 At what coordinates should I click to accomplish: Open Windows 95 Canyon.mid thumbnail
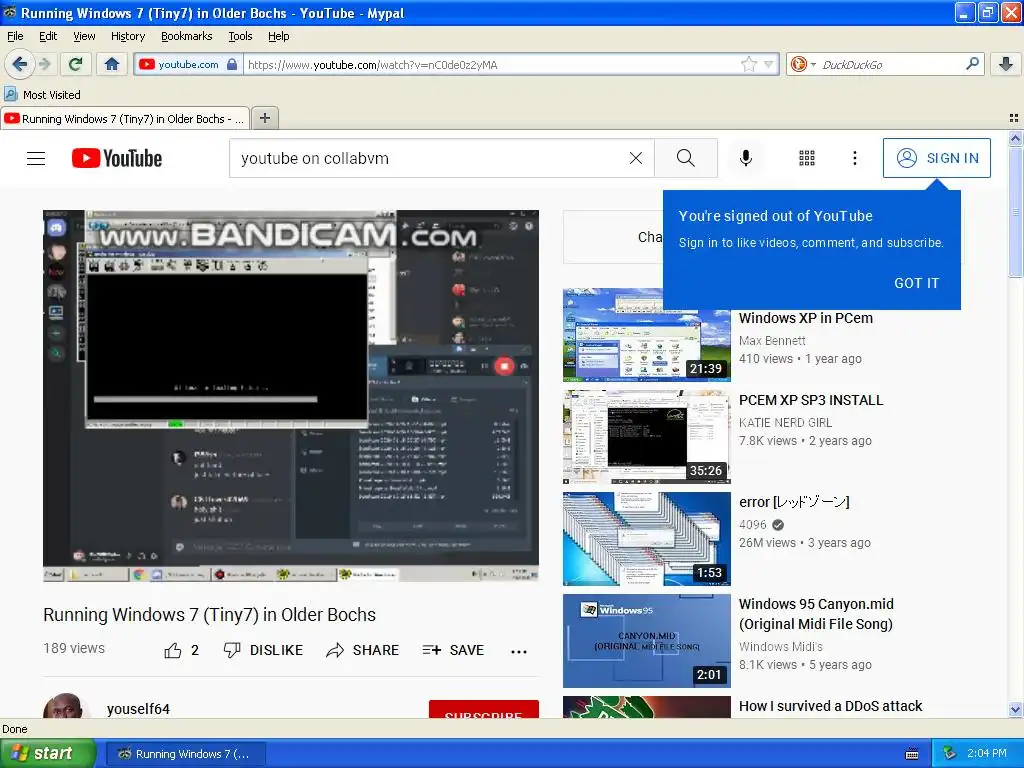pos(647,641)
